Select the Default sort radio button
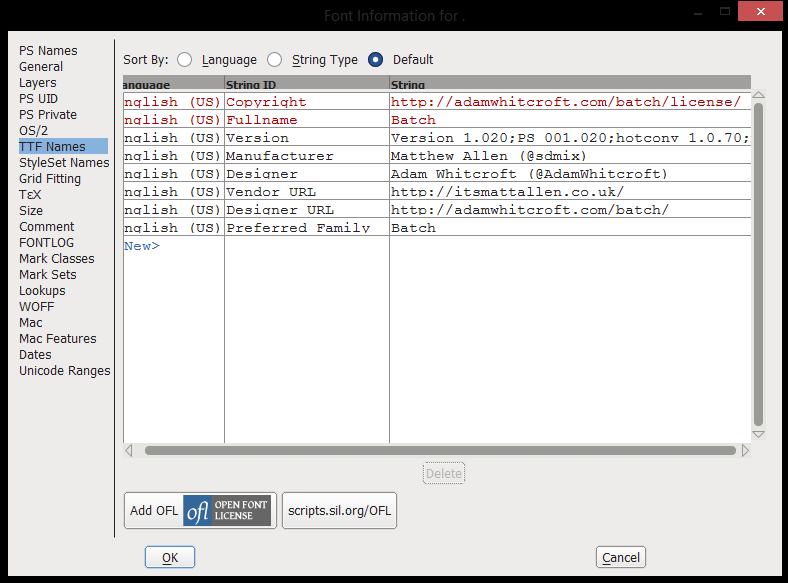788x583 pixels. (x=375, y=60)
